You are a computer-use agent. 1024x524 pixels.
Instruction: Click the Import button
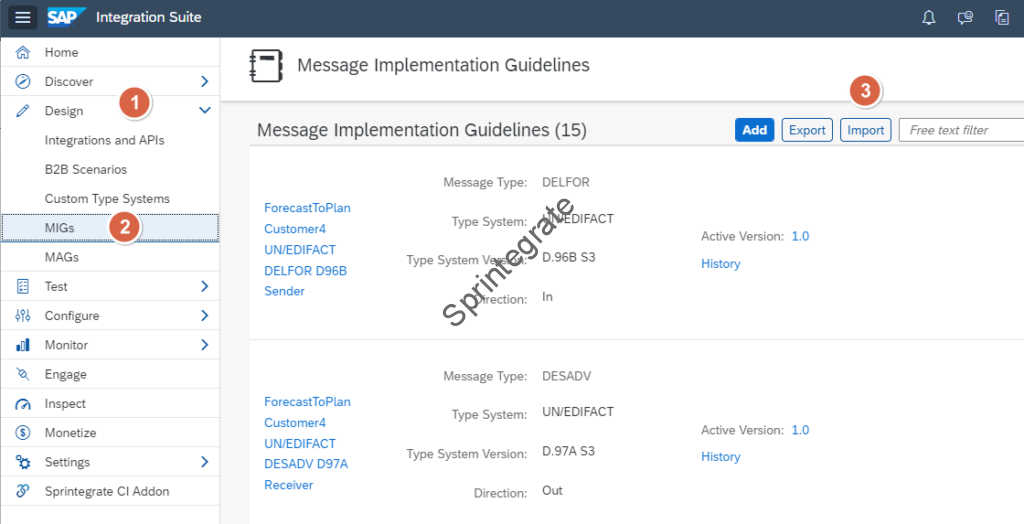(866, 130)
